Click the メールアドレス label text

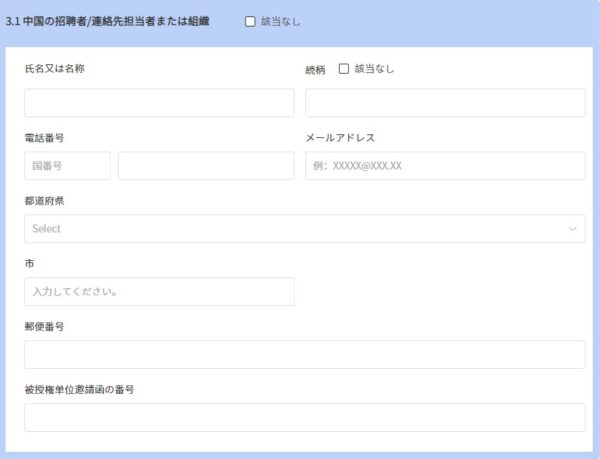(x=340, y=138)
